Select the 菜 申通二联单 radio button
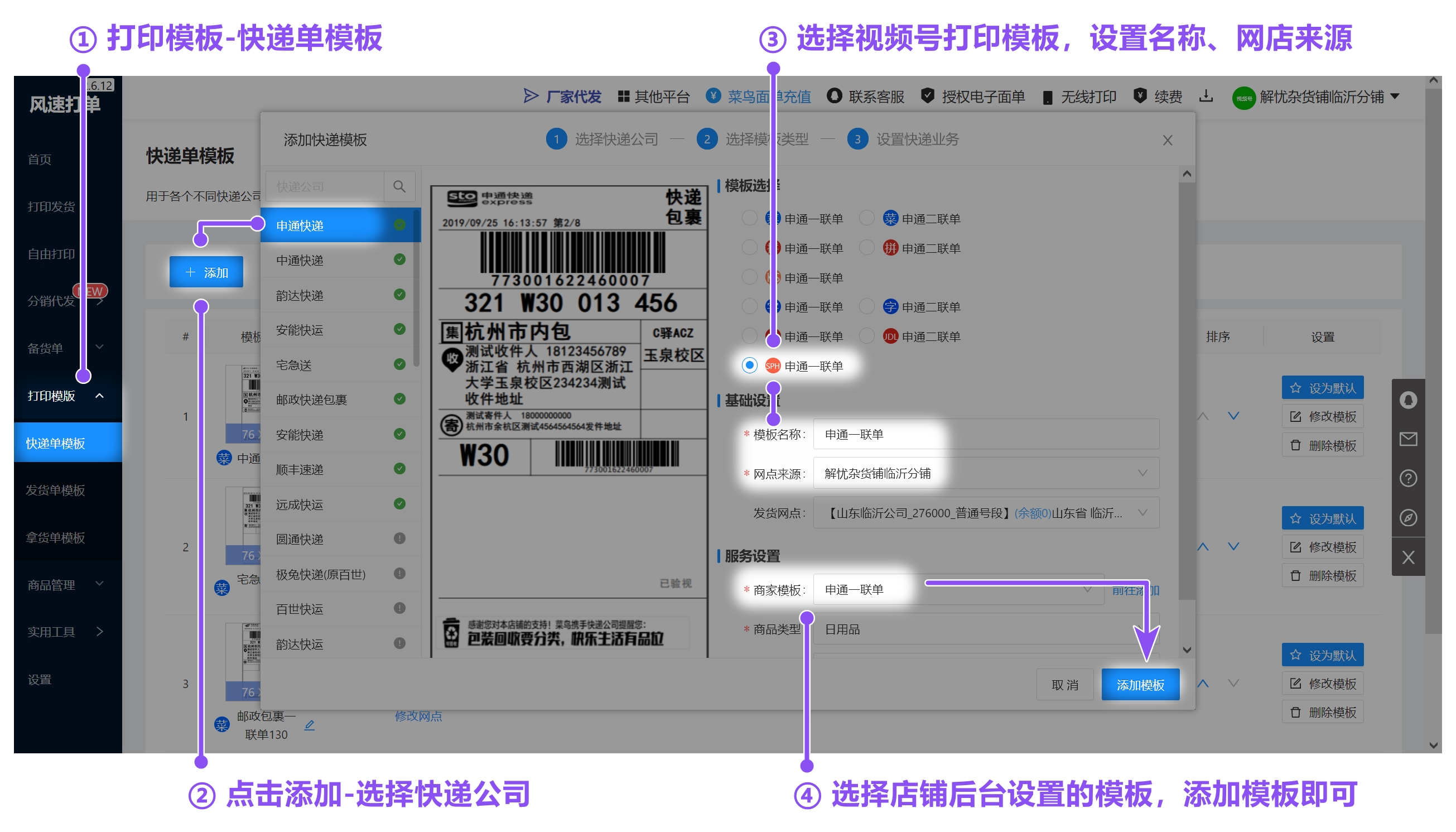Image resolution: width=1456 pixels, height=832 pixels. pos(866,218)
